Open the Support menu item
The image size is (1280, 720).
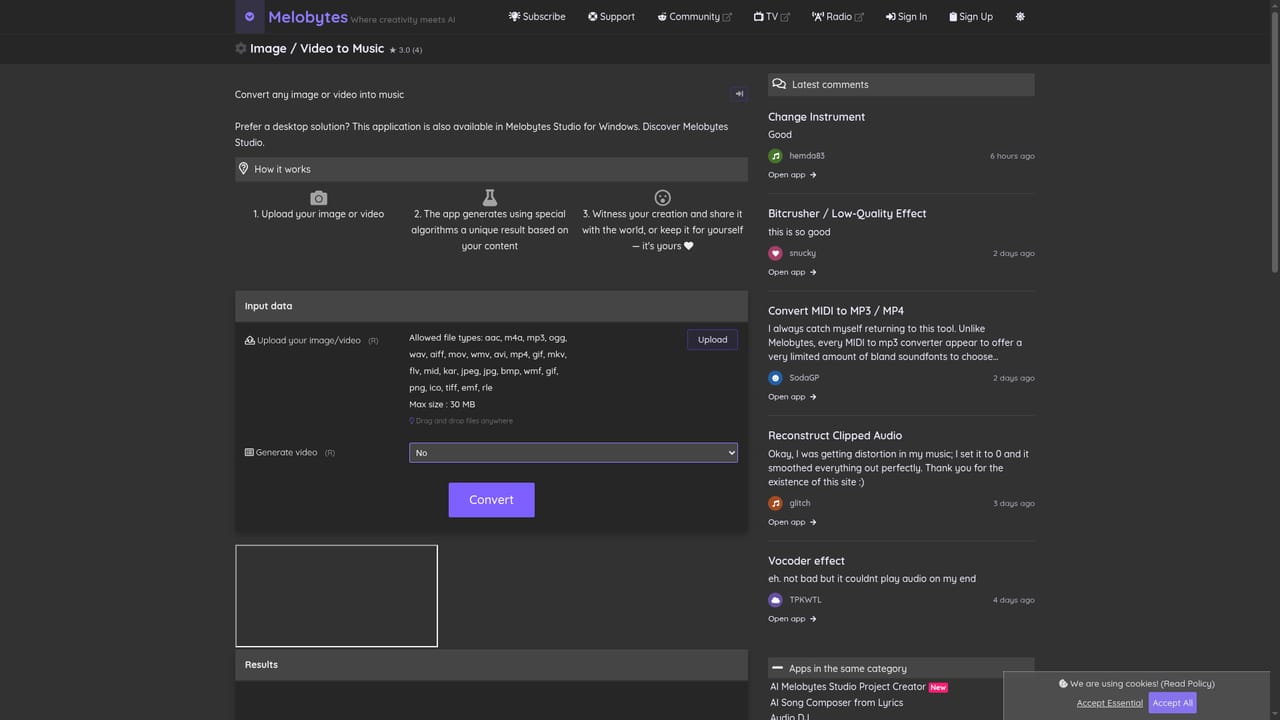[x=611, y=17]
